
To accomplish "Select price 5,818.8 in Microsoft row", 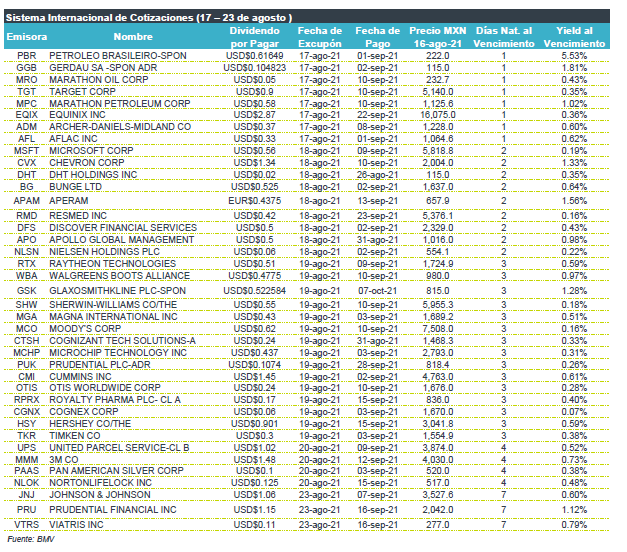I will click(438, 151).
